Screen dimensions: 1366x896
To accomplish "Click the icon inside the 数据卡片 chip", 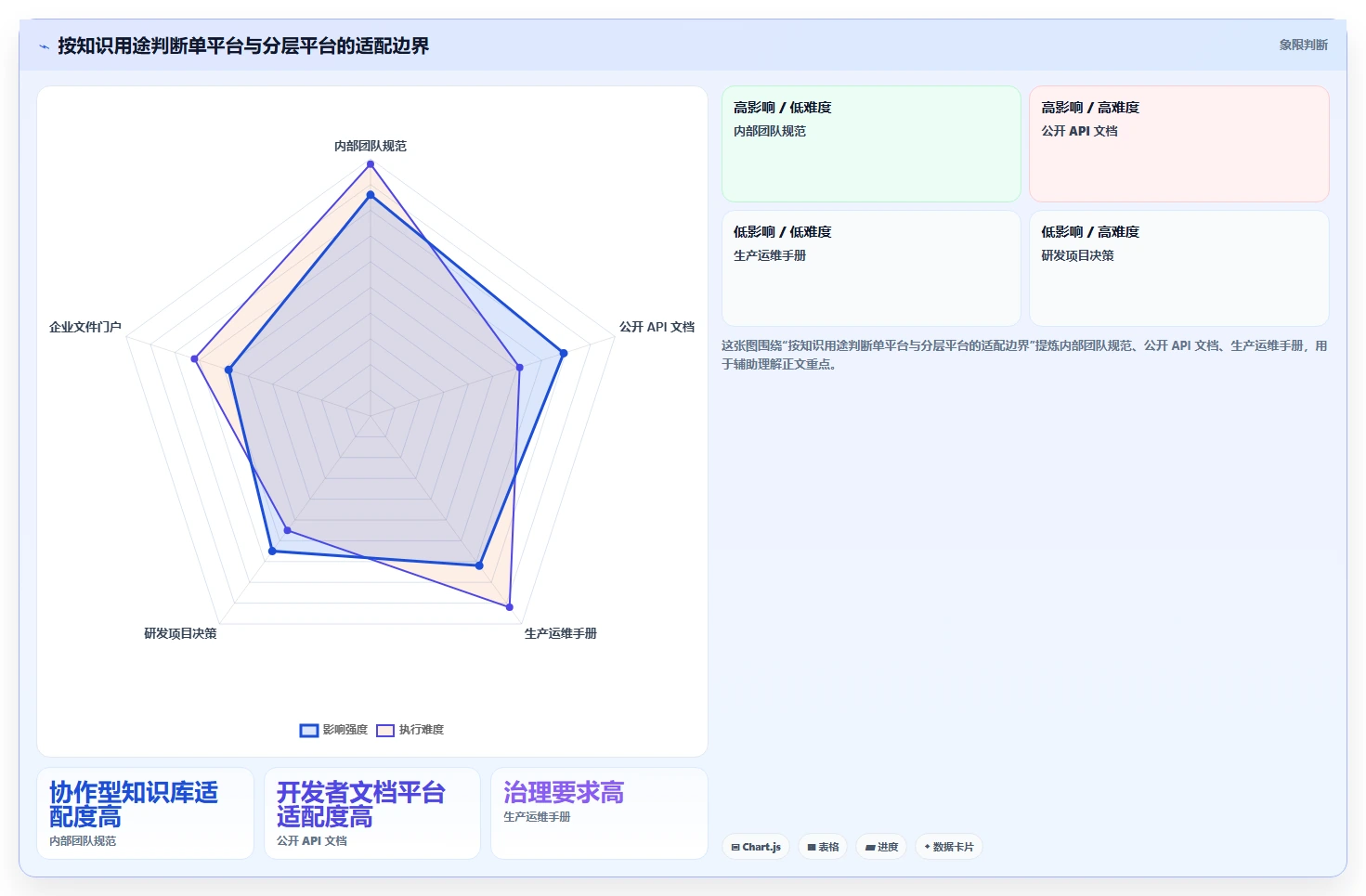I will pos(927,847).
